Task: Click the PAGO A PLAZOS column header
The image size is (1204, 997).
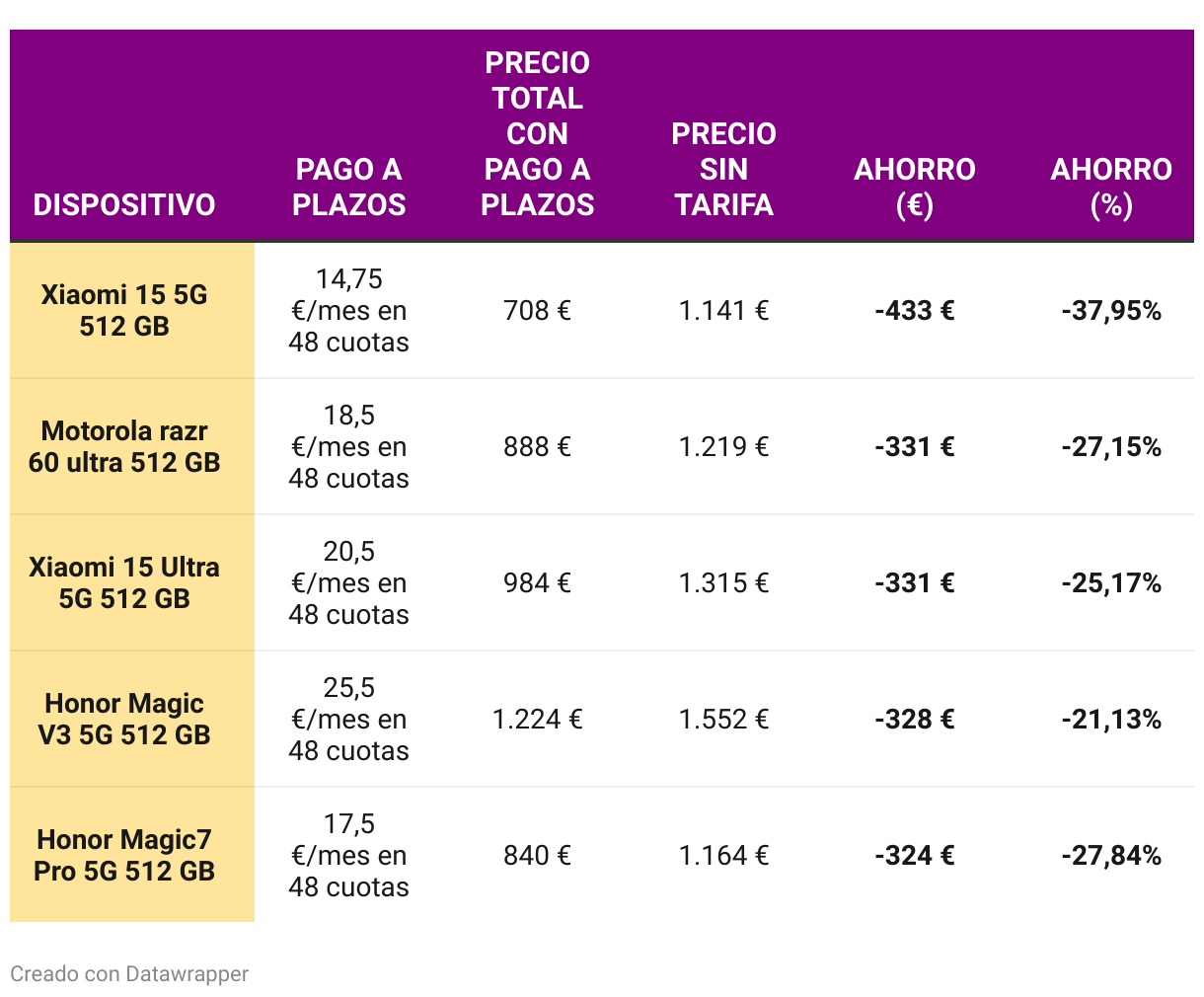Action: pos(349,187)
